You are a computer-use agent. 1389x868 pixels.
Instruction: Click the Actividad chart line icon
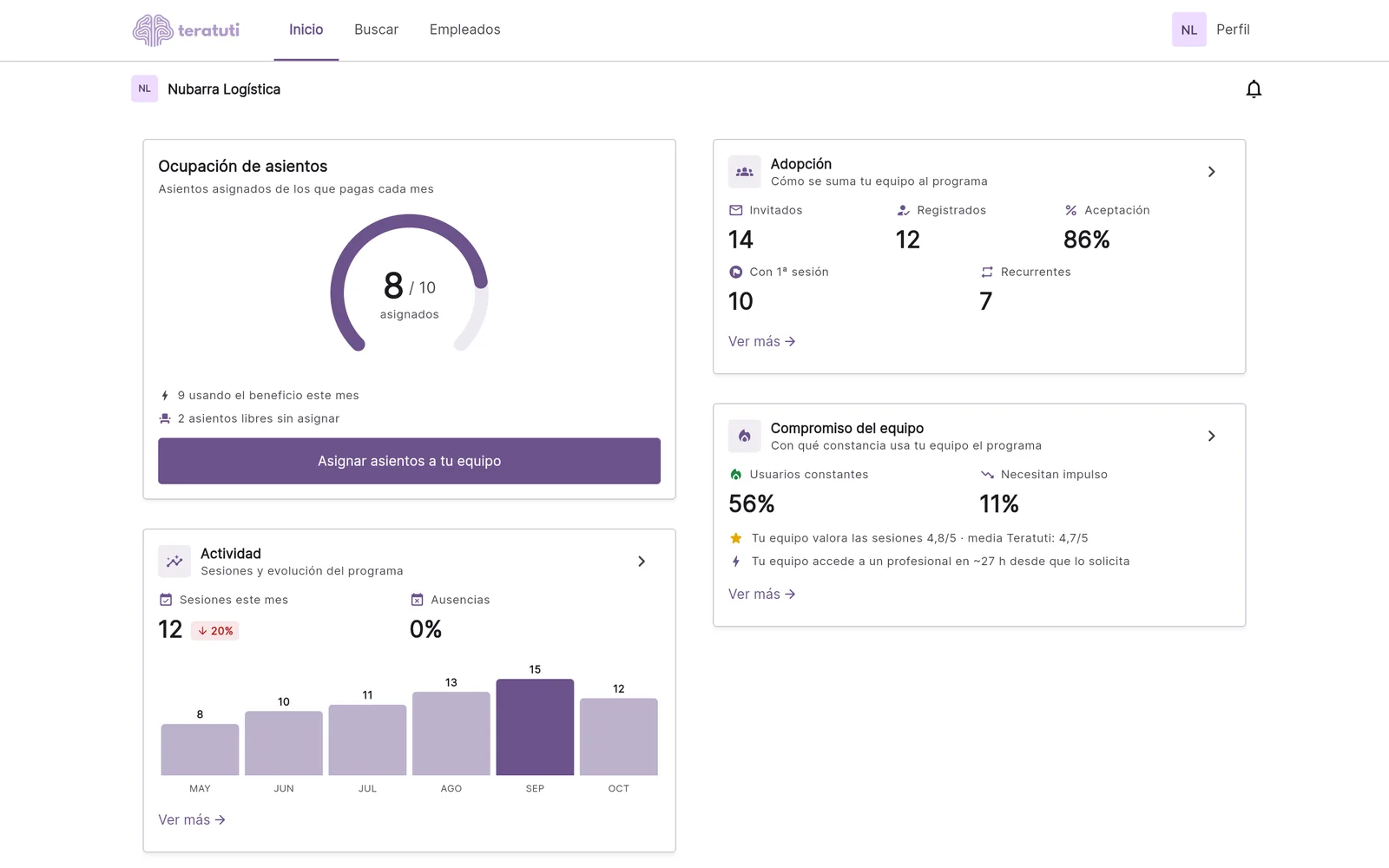174,562
